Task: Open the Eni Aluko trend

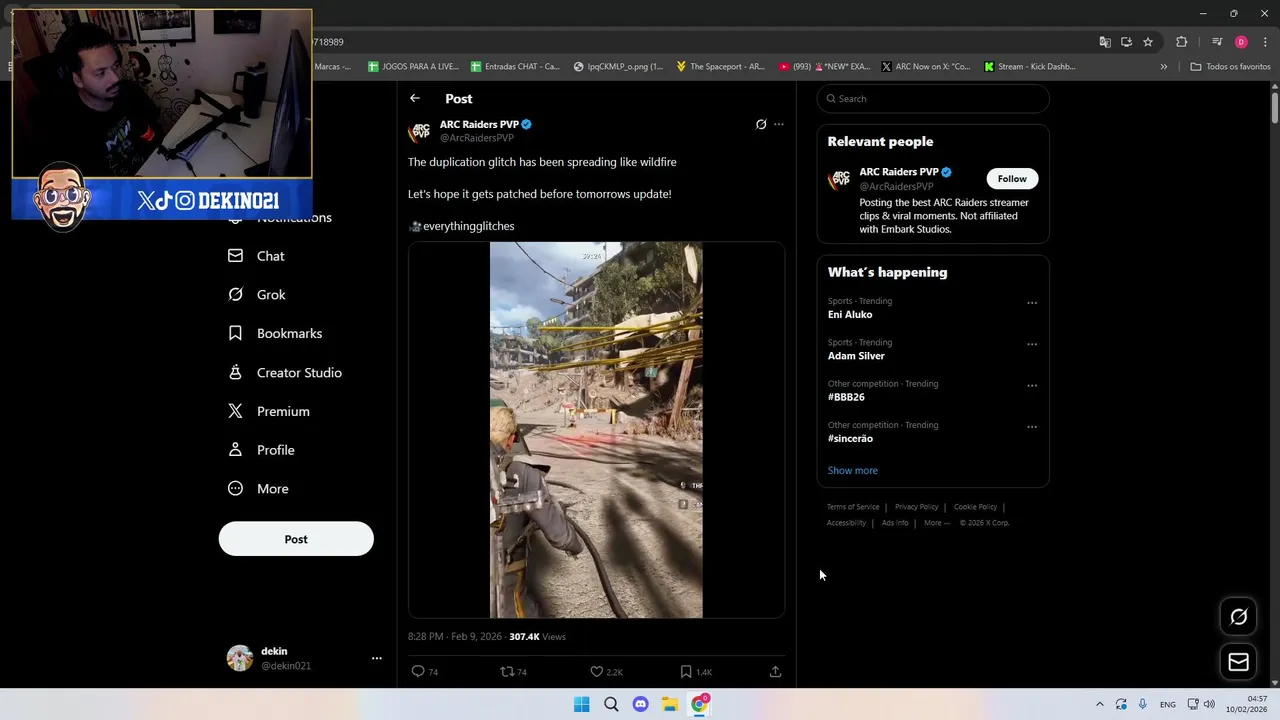Action: point(850,314)
